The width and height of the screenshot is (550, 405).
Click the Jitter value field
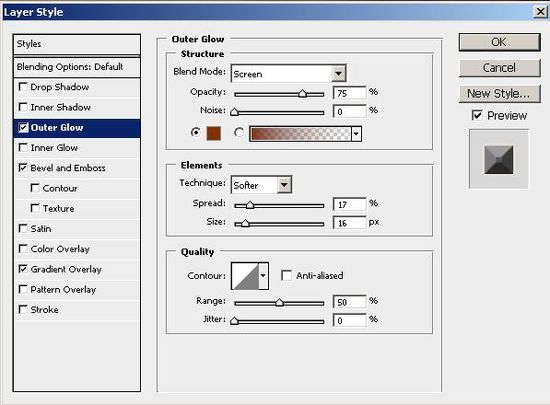pos(349,320)
